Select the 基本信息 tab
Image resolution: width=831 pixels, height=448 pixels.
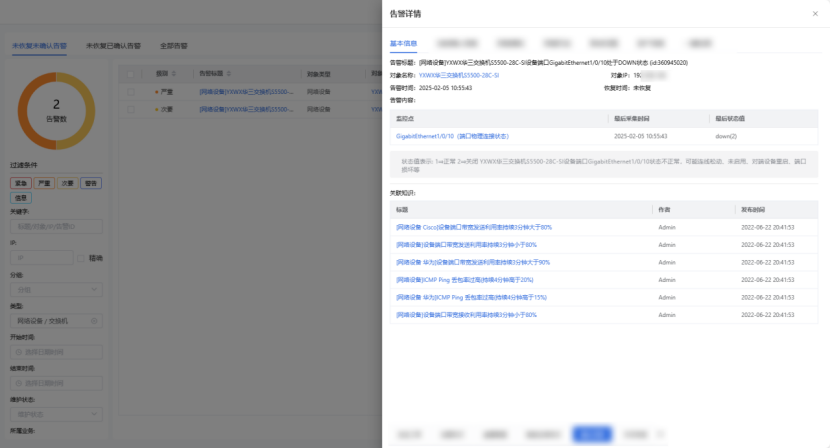pos(404,44)
